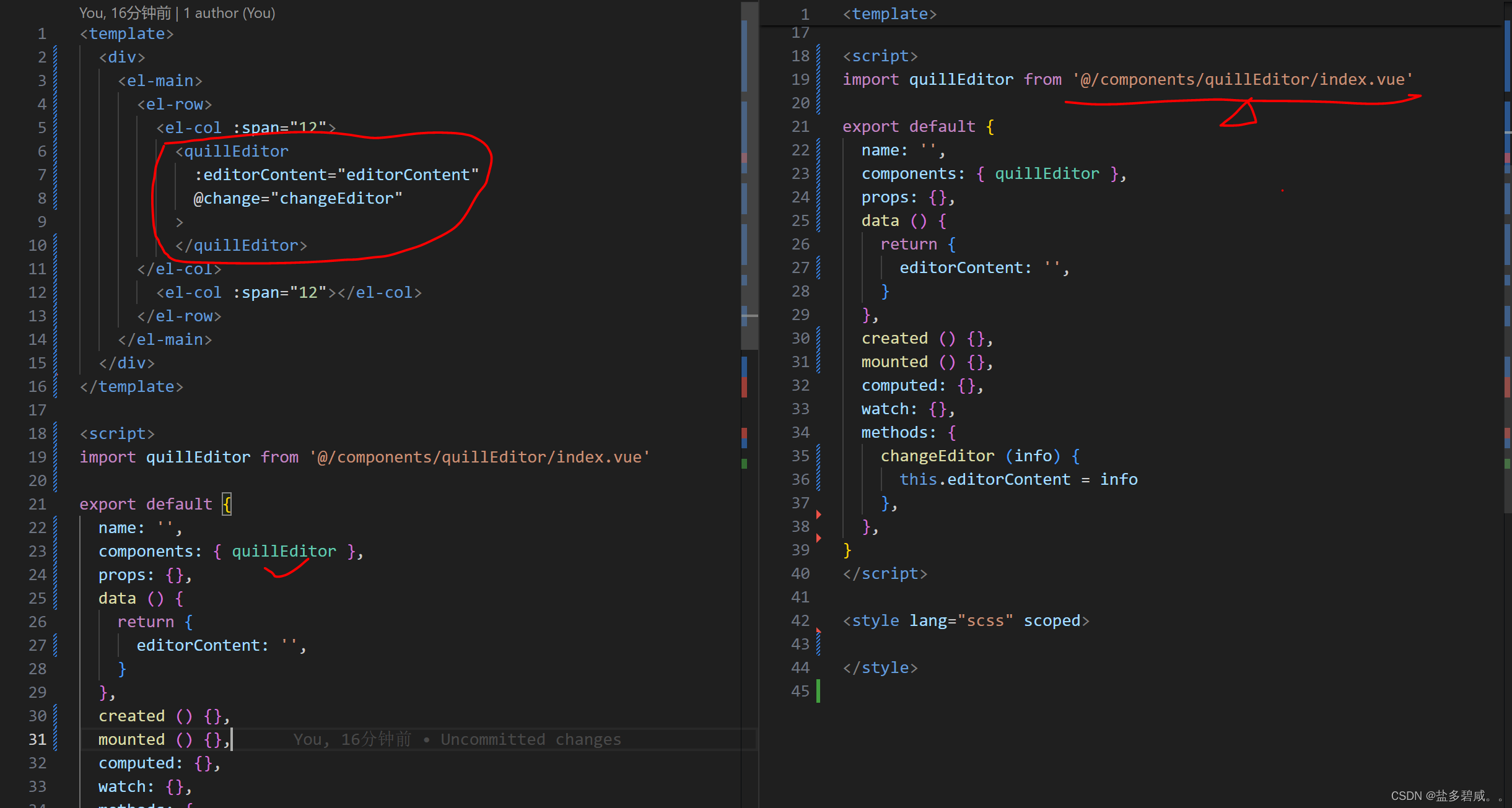Click the quillEditor import path in left editor

[x=479, y=457]
